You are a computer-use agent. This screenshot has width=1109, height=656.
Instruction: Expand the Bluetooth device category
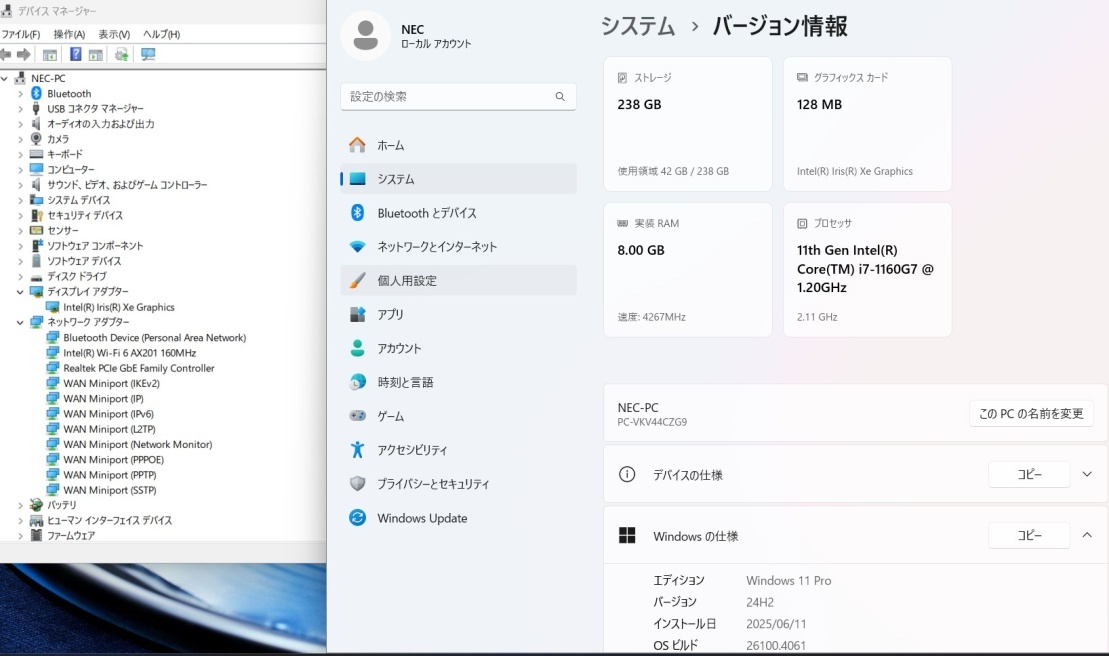[20, 93]
